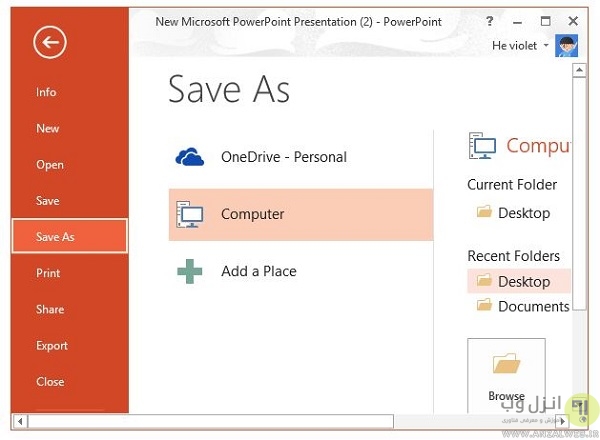The height and width of the screenshot is (440, 600).
Task: Open the Print page
Action: 48,273
